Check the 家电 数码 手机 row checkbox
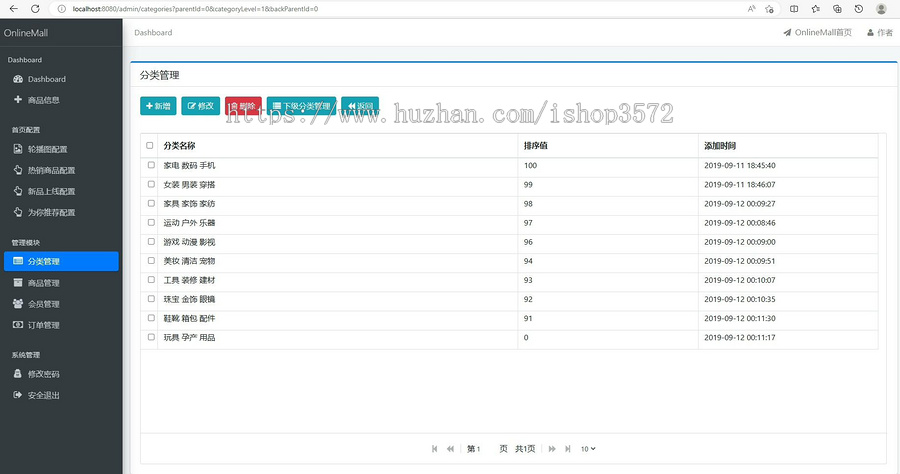The height and width of the screenshot is (474, 900). coord(151,165)
